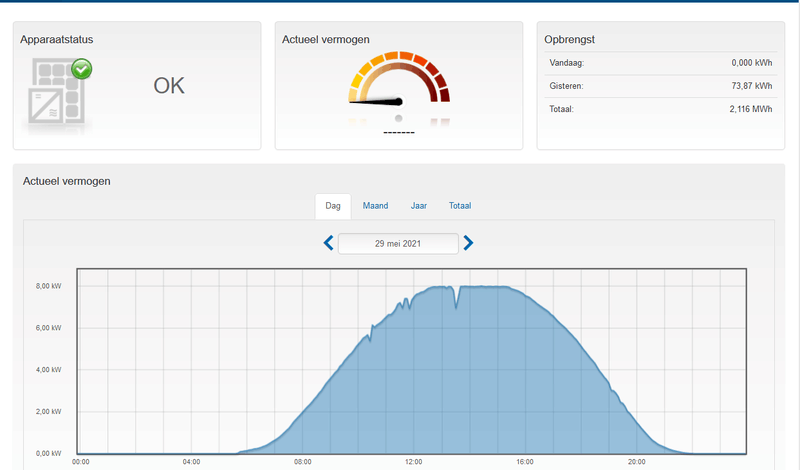Click the green checkmark status badge
Screen dimensions: 800x470
pos(82,69)
